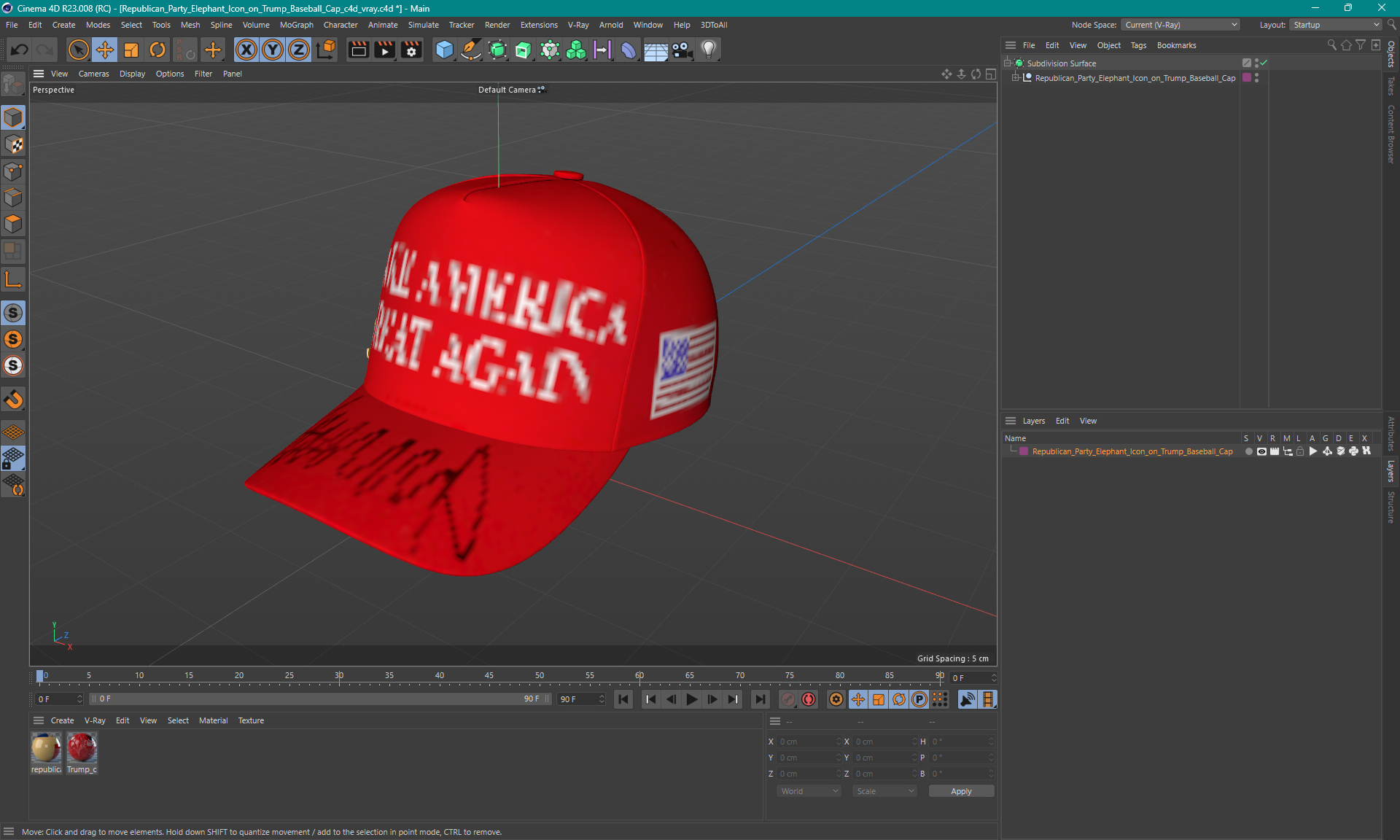The height and width of the screenshot is (840, 1400).
Task: Enable Polygons mode in left sidebar
Action: coord(13,224)
